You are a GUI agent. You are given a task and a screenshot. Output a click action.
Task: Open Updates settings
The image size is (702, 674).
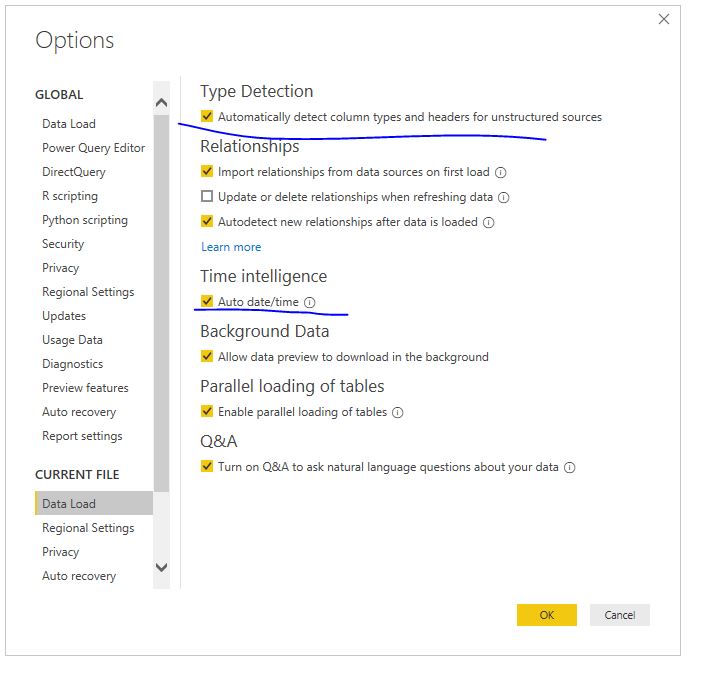pos(64,316)
